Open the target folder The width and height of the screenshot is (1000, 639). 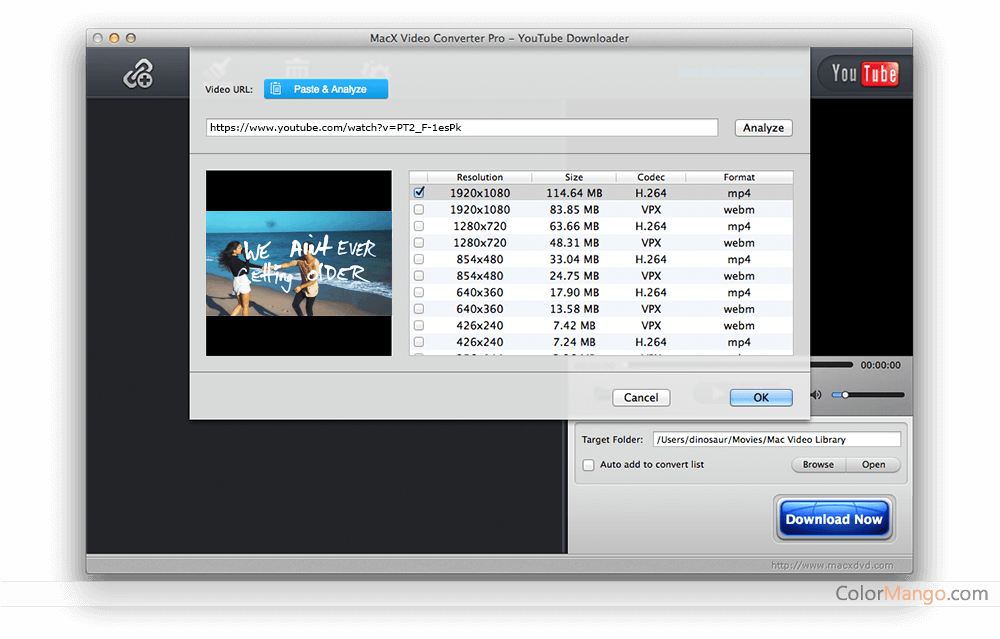(873, 464)
